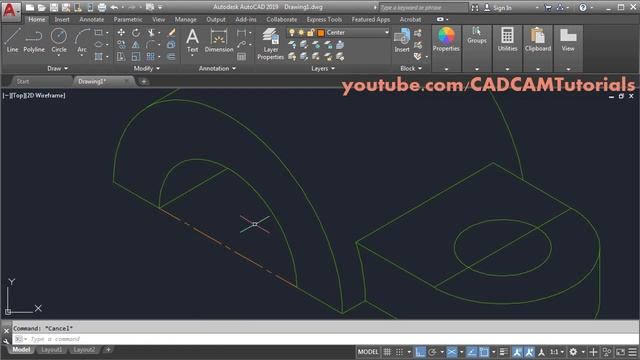Expand the Modify panel
Image resolution: width=640 pixels, height=360 pixels.
tap(147, 69)
